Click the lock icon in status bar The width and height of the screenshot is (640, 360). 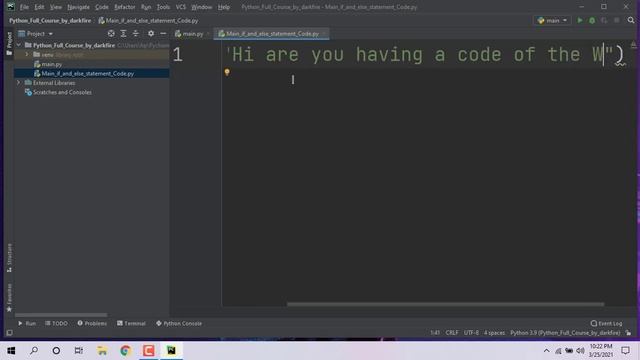click(629, 333)
